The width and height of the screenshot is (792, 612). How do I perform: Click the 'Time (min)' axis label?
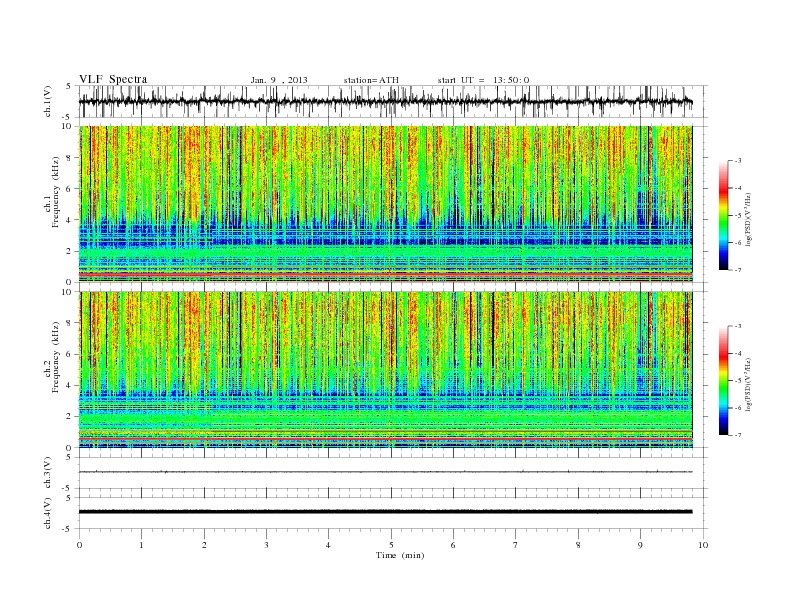pos(400,555)
